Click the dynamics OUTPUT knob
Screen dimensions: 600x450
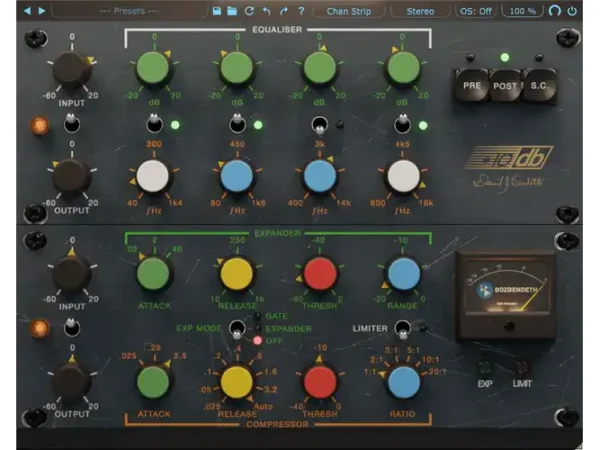click(x=72, y=381)
